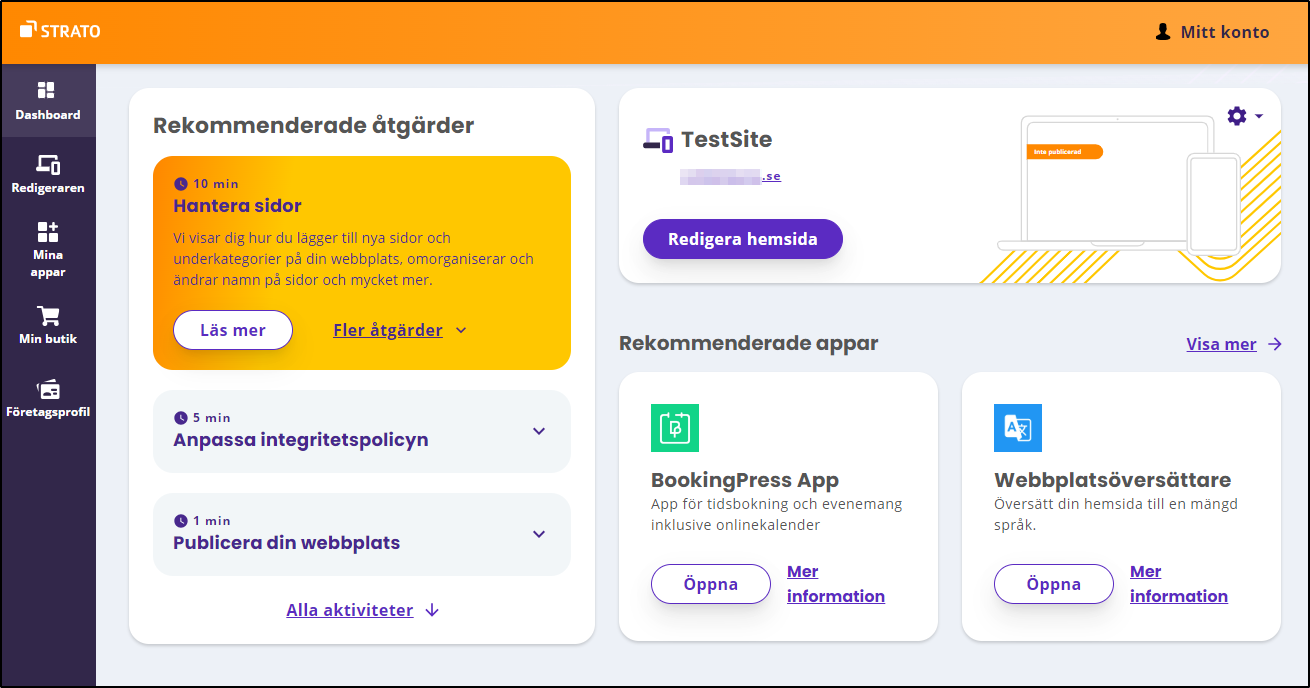Expand Anpassa integritetspolicyn section
Screen dimensions: 1310x688
point(539,431)
